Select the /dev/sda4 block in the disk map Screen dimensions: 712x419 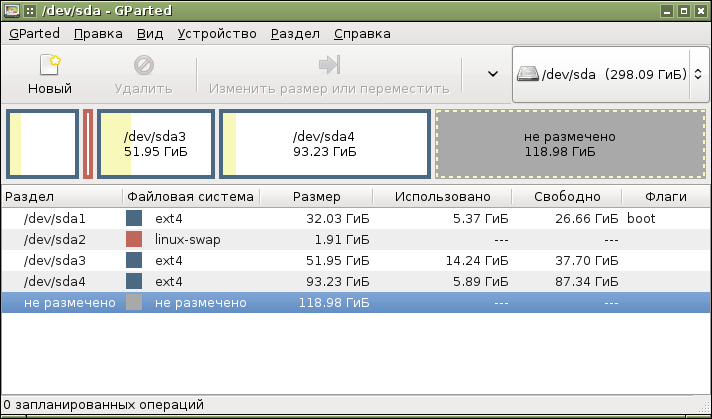tap(325, 144)
